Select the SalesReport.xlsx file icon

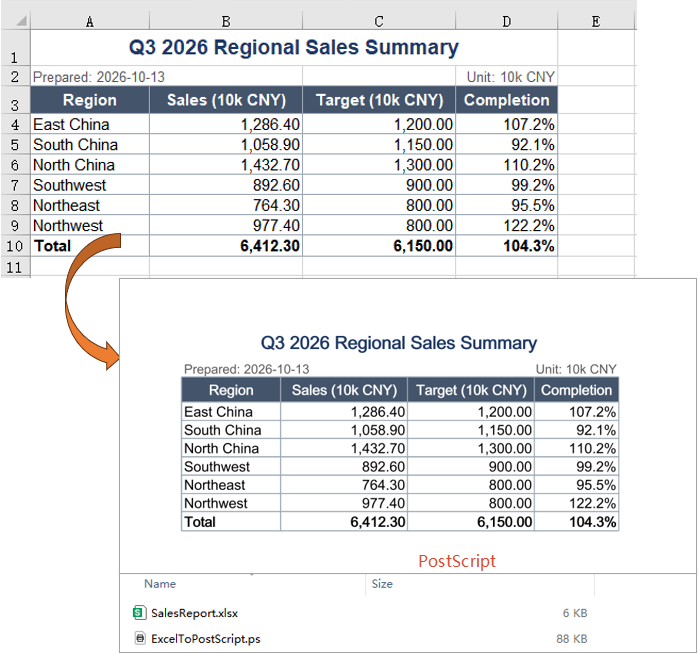pos(139,612)
